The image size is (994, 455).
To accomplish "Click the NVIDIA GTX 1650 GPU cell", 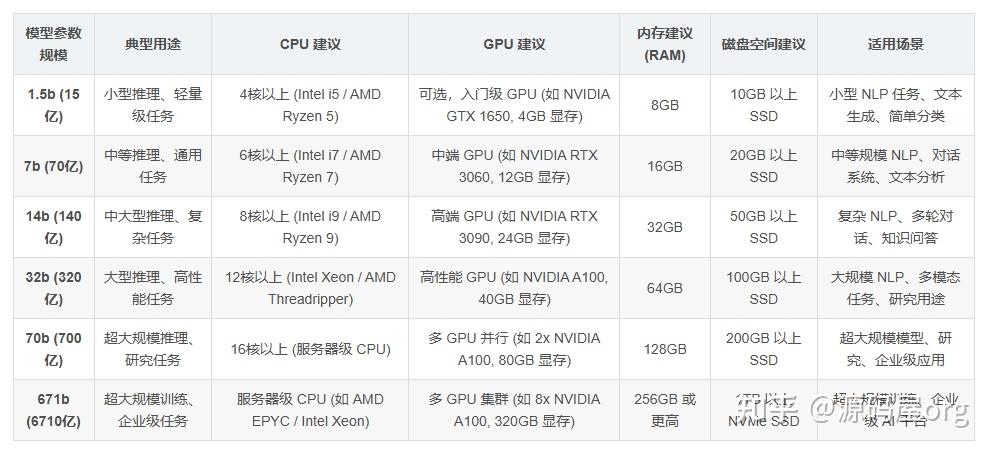I will [x=514, y=105].
